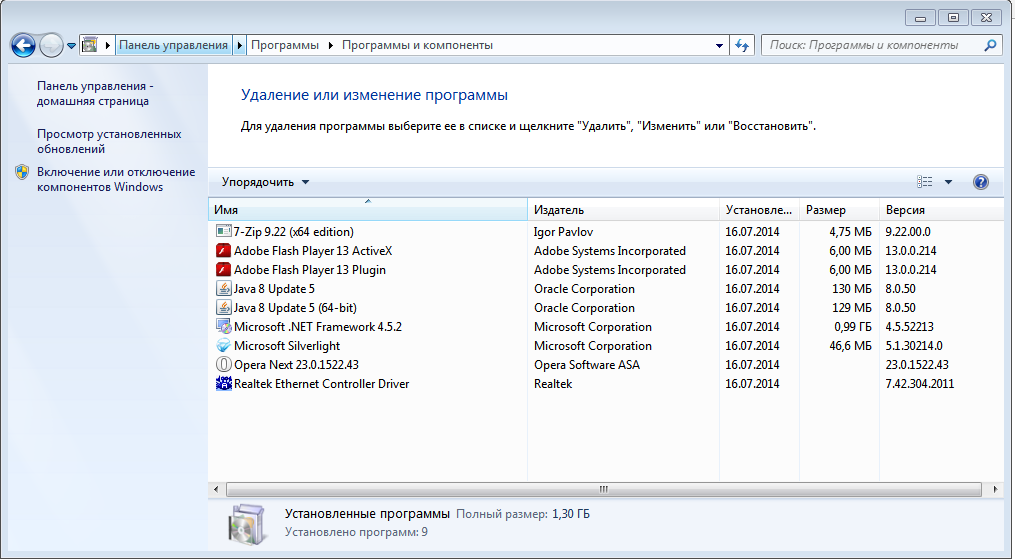This screenshot has width=1015, height=559.
Task: Select Microsoft .NET Framework icon
Action: [223, 327]
